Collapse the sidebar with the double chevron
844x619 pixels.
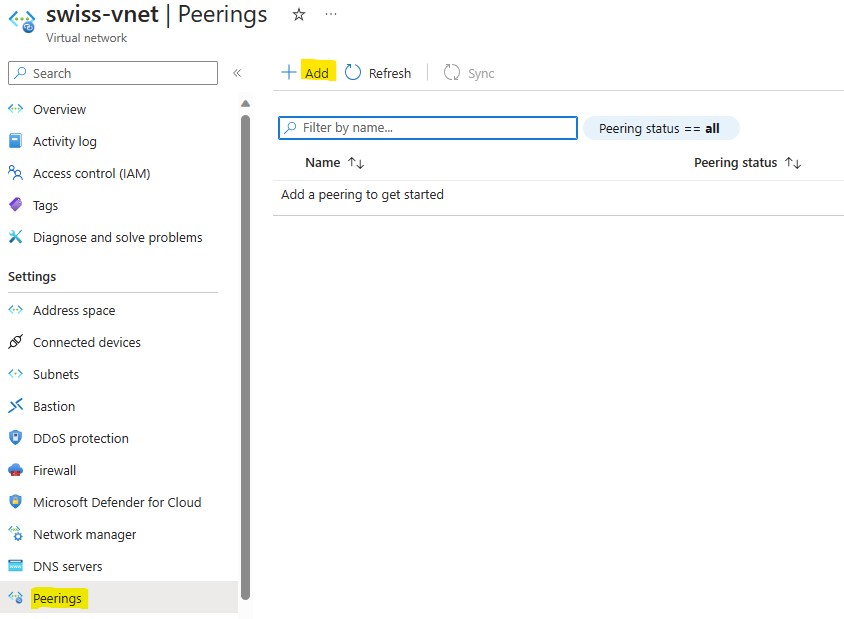pos(237,73)
